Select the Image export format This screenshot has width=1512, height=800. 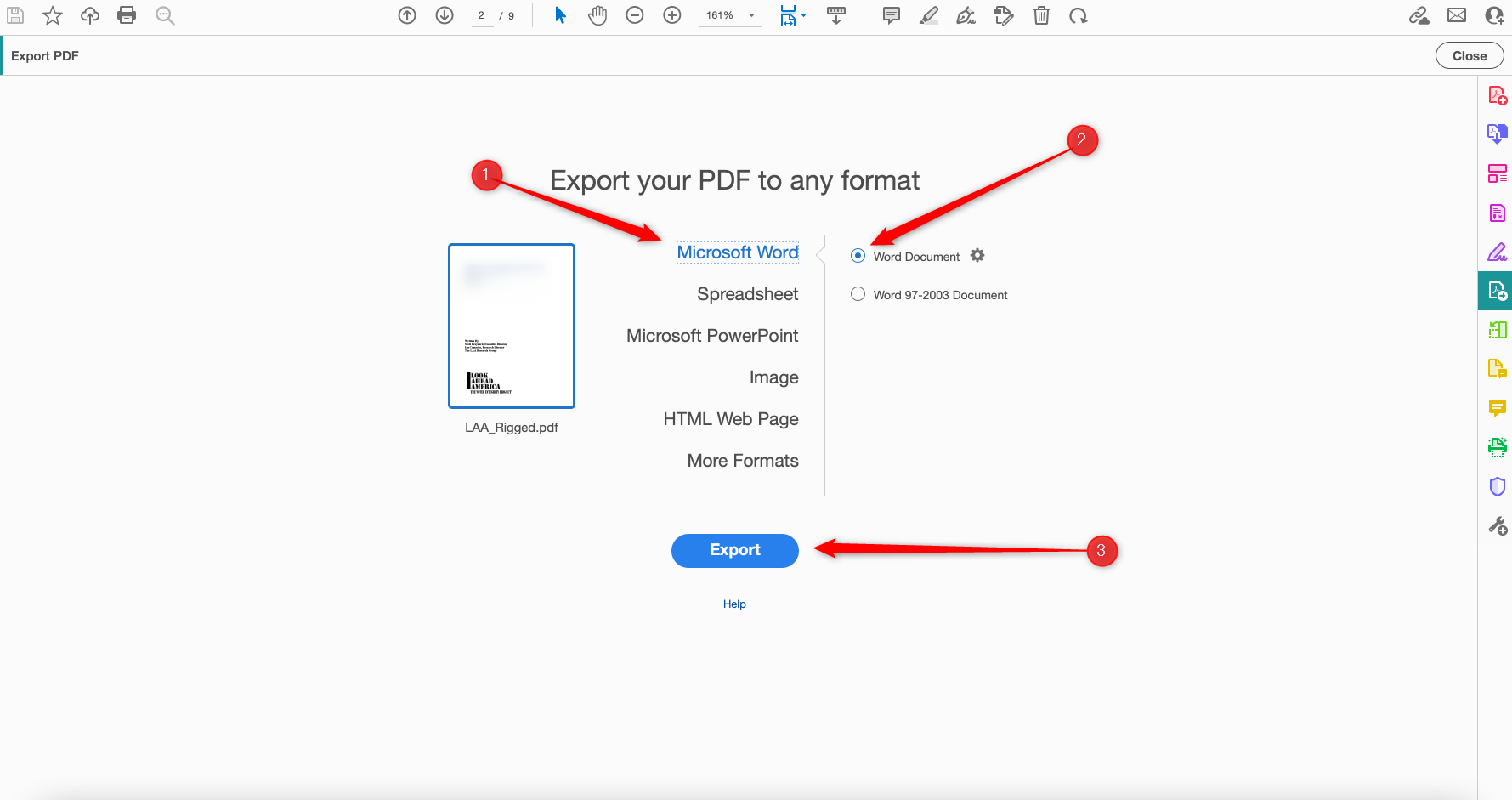pos(773,377)
